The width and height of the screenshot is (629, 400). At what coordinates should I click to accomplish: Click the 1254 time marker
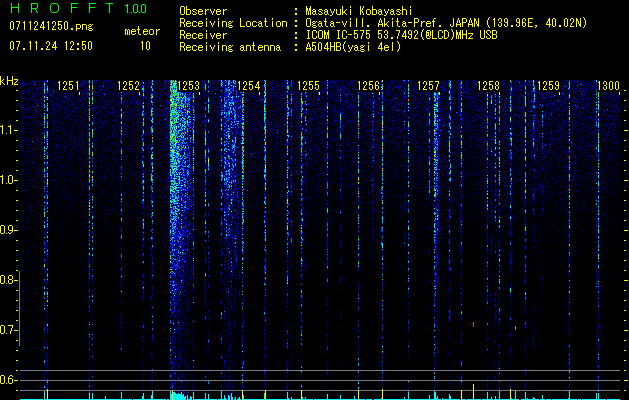(x=248, y=86)
